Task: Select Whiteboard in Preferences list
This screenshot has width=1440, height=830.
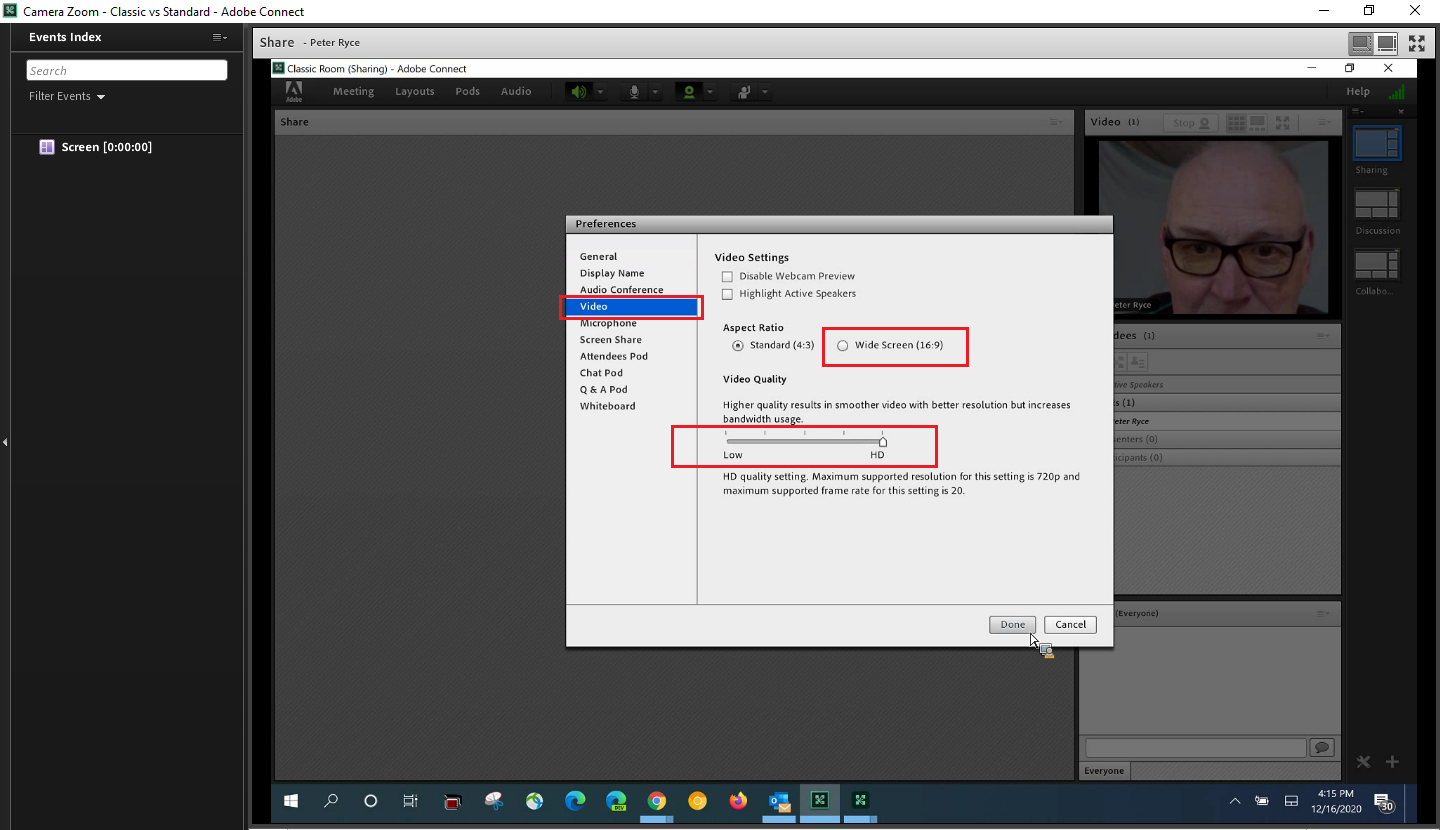Action: tap(607, 406)
